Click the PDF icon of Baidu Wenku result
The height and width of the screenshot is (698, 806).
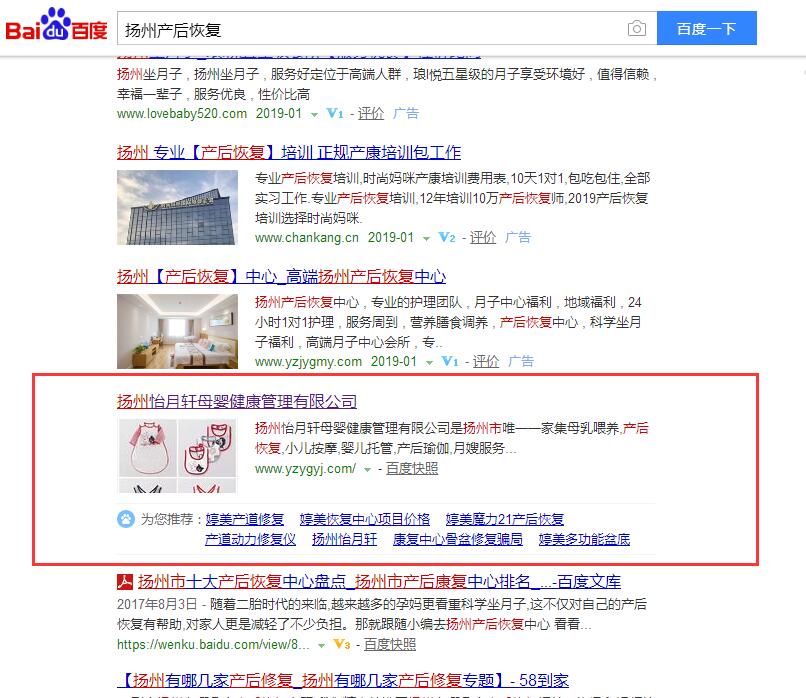tap(125, 582)
